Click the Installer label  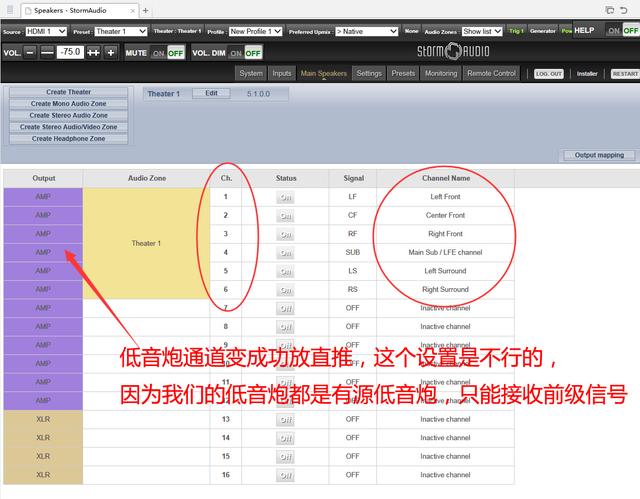(x=587, y=74)
